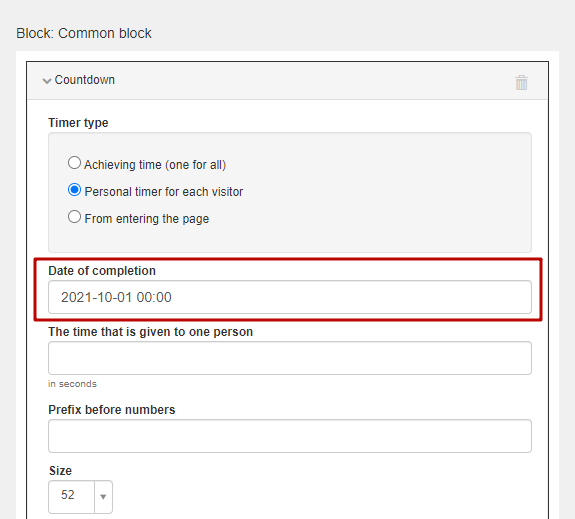Image resolution: width=575 pixels, height=519 pixels.
Task: Click the Countdown header title text
Action: tap(85, 80)
